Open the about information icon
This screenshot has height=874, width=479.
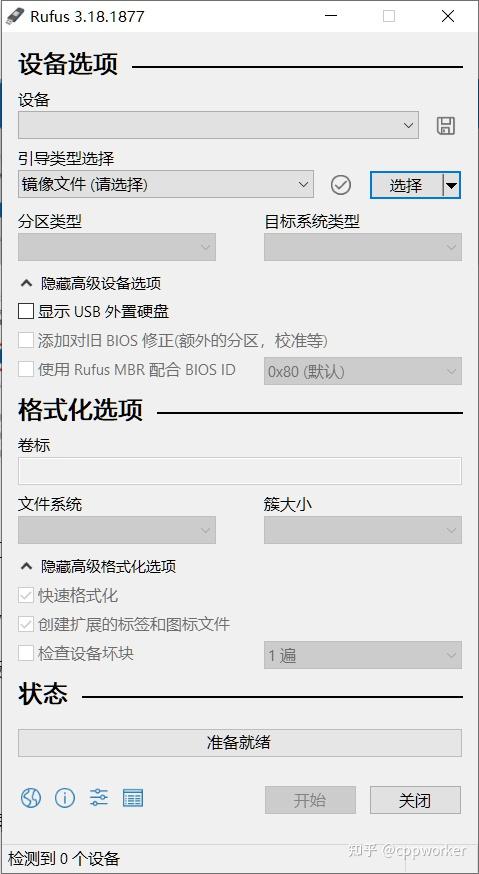click(65, 798)
